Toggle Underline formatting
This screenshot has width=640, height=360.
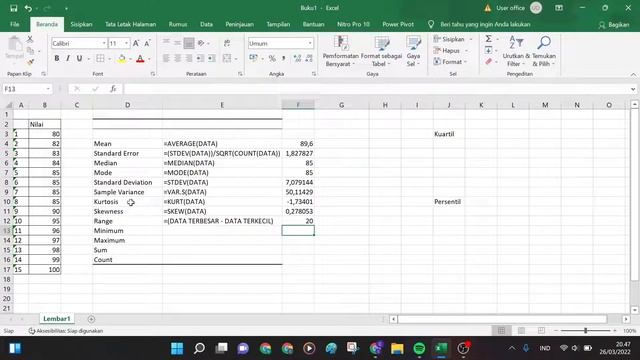tap(79, 58)
